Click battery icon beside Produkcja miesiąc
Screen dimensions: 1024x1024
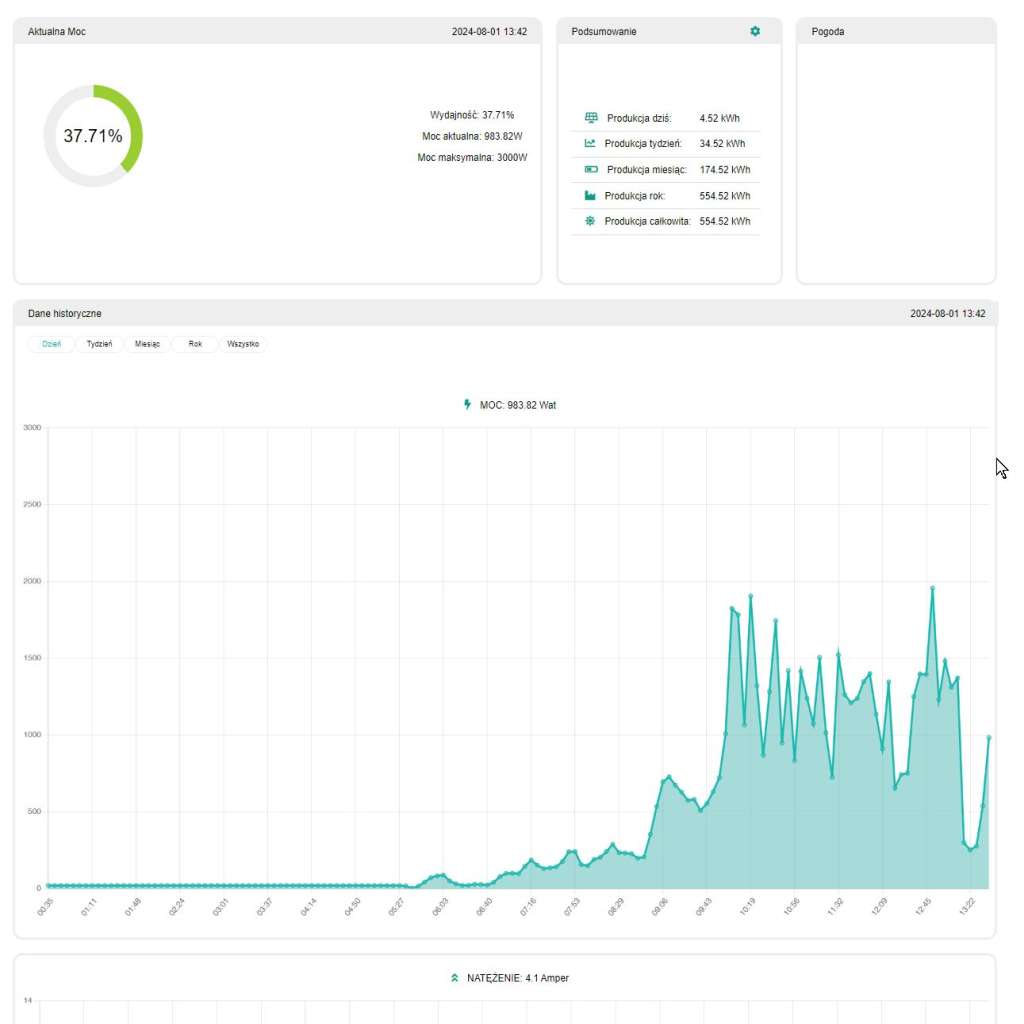[590, 170]
